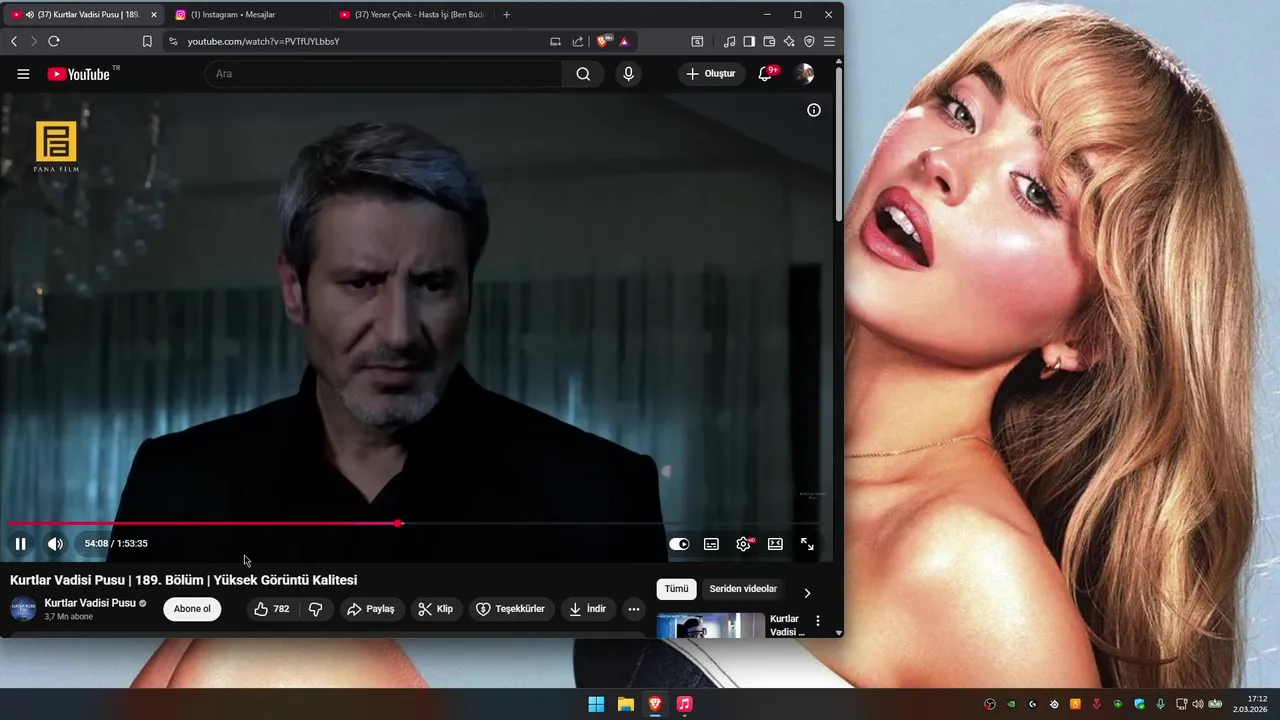Open the YouTube hamburger guide menu
The width and height of the screenshot is (1280, 720).
(x=23, y=74)
